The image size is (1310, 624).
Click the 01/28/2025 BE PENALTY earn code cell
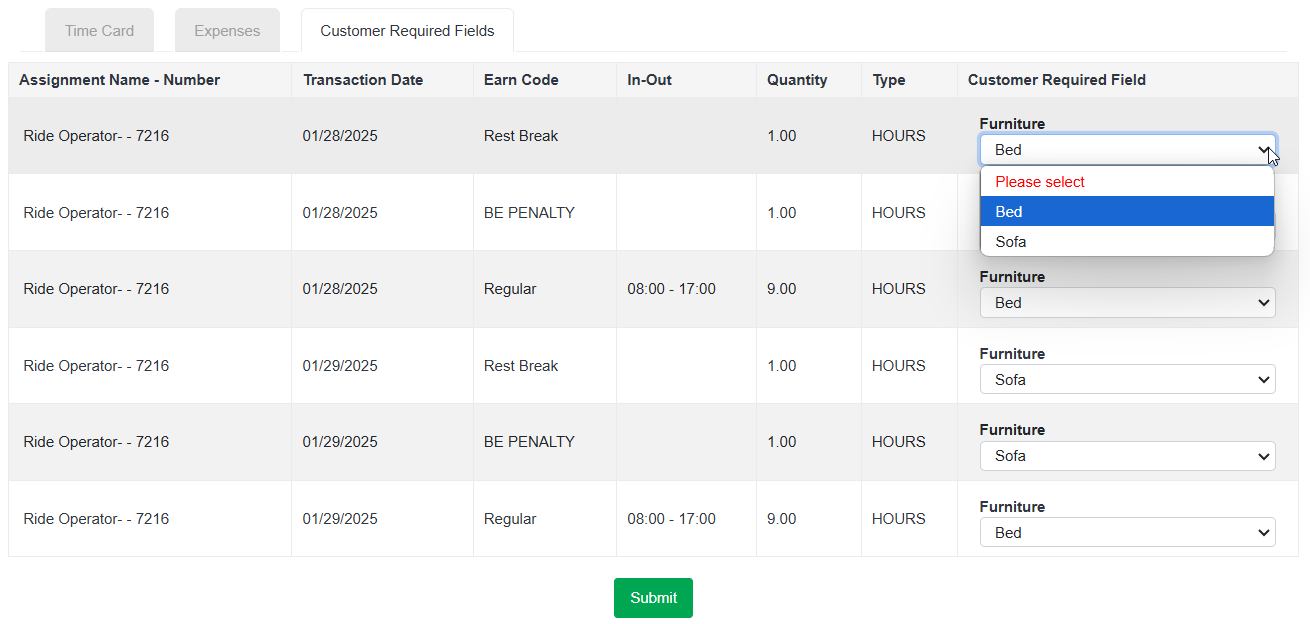[529, 213]
